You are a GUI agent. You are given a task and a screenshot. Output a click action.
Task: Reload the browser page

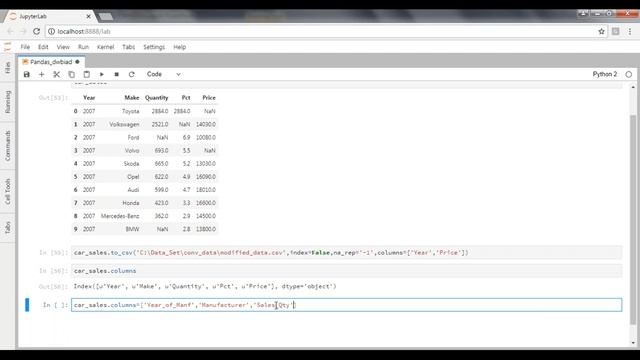(36, 31)
